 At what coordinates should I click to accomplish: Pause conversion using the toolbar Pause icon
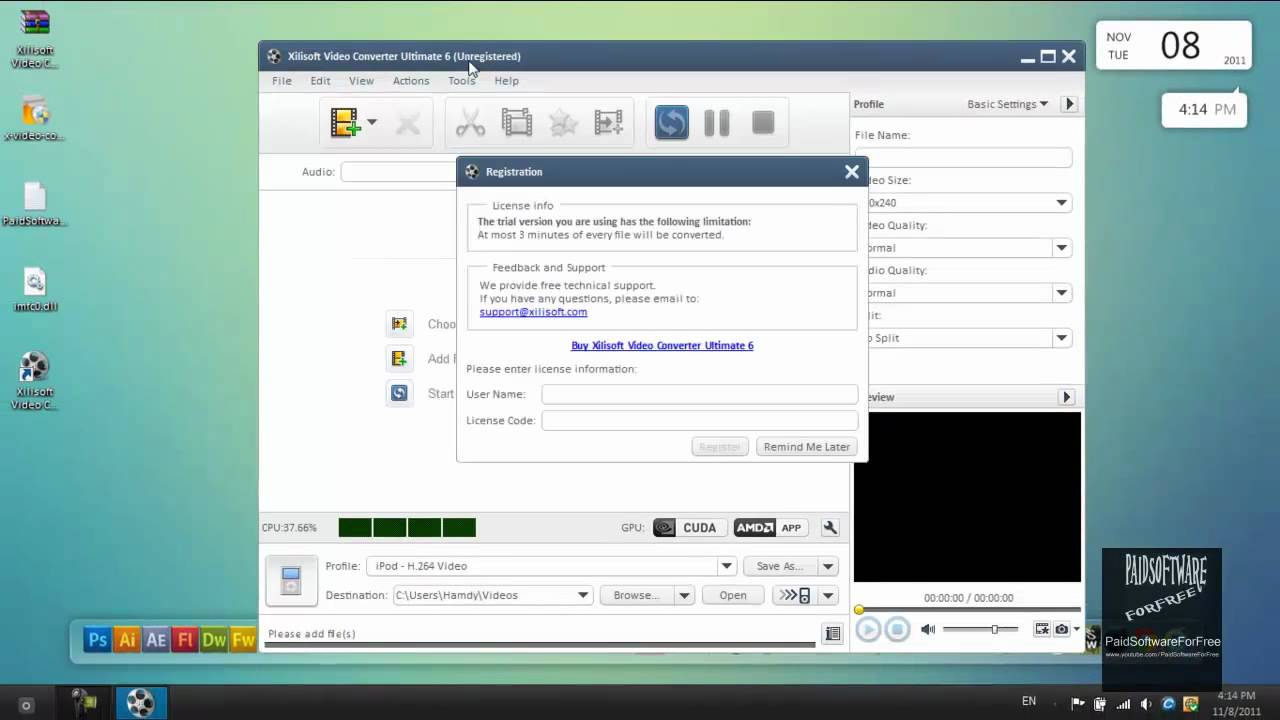(717, 122)
